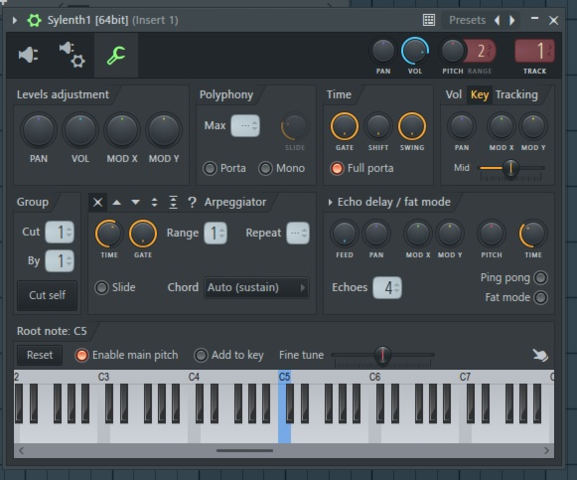577x480 pixels.
Task: Open the Presets menu
Action: pyautogui.click(x=467, y=20)
